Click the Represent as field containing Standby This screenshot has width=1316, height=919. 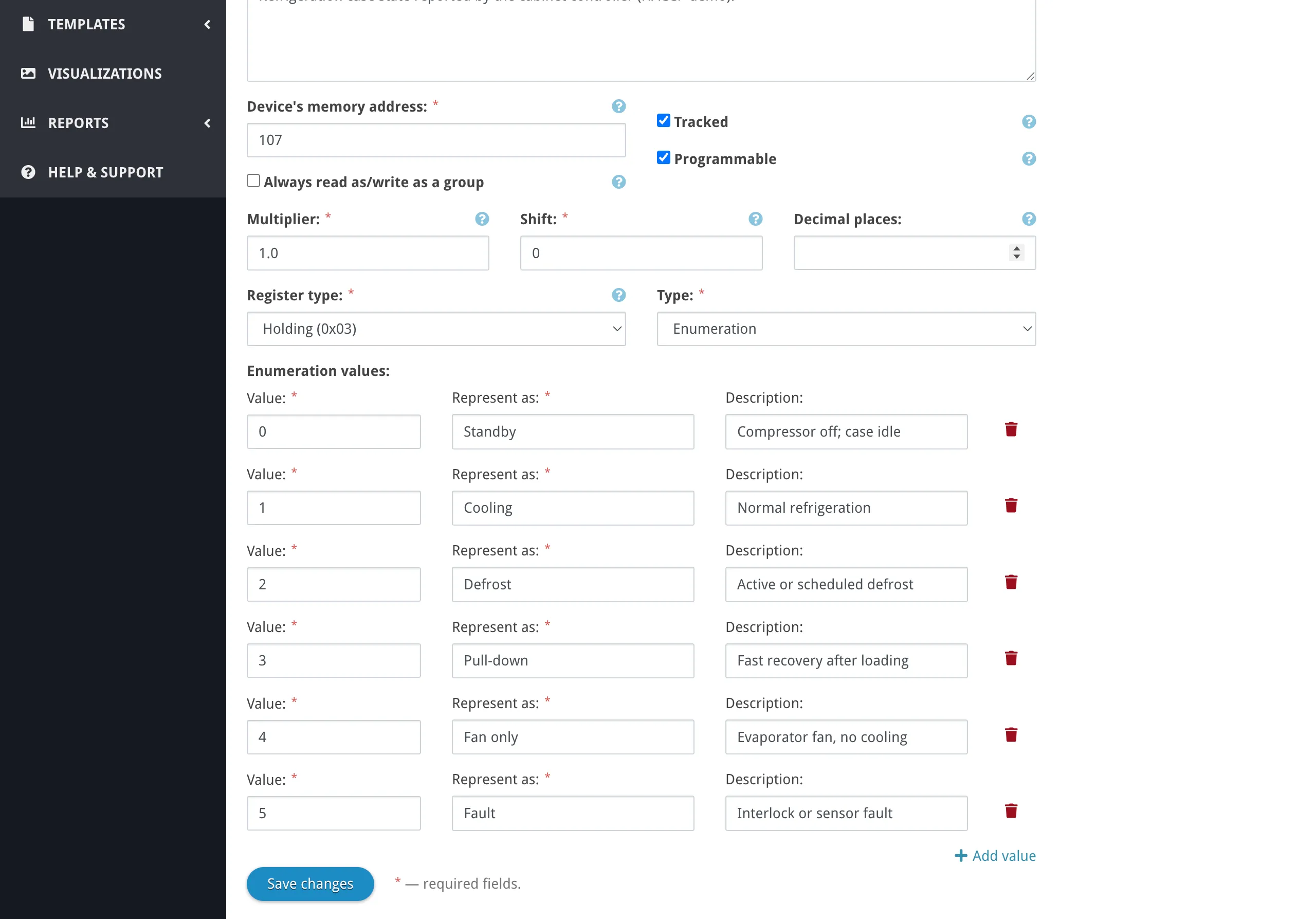(573, 431)
